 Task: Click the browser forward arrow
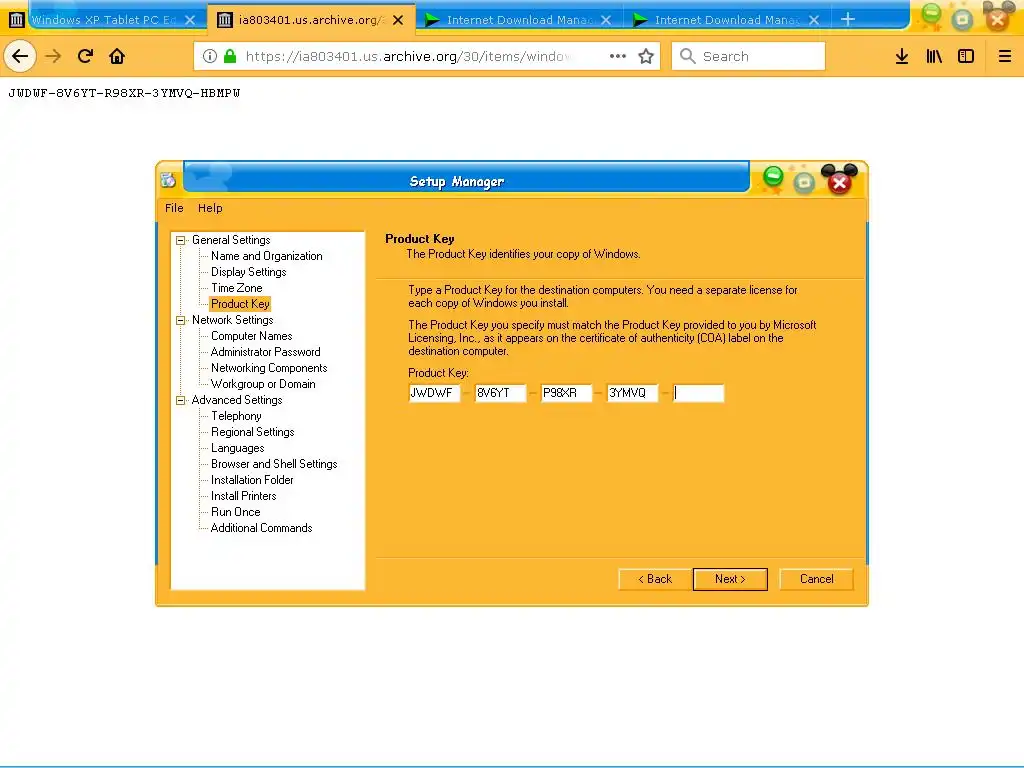pyautogui.click(x=53, y=56)
